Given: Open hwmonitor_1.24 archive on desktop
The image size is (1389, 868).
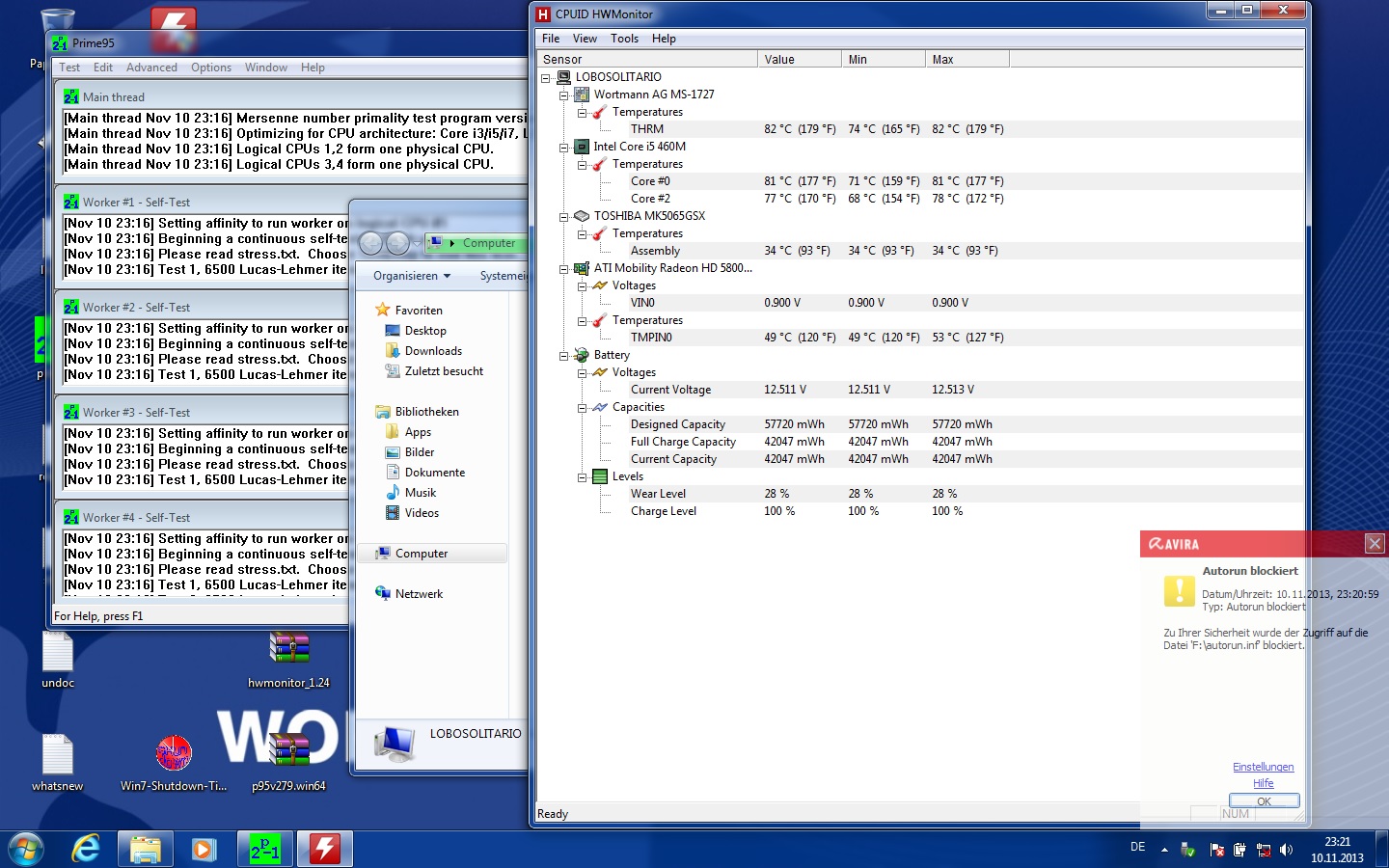Looking at the screenshot, I should (x=288, y=661).
